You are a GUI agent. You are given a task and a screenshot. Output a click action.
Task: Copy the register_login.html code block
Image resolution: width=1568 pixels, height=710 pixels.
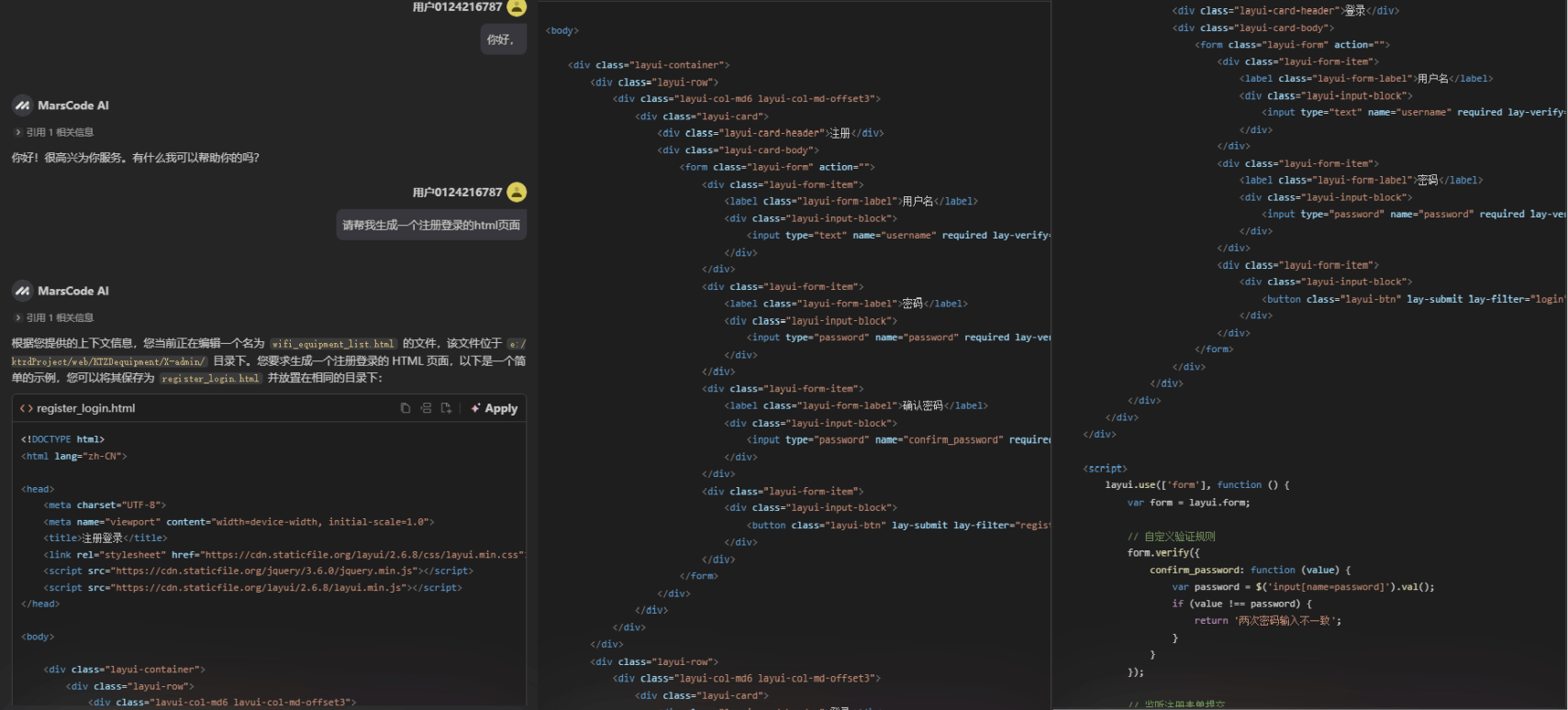[406, 408]
